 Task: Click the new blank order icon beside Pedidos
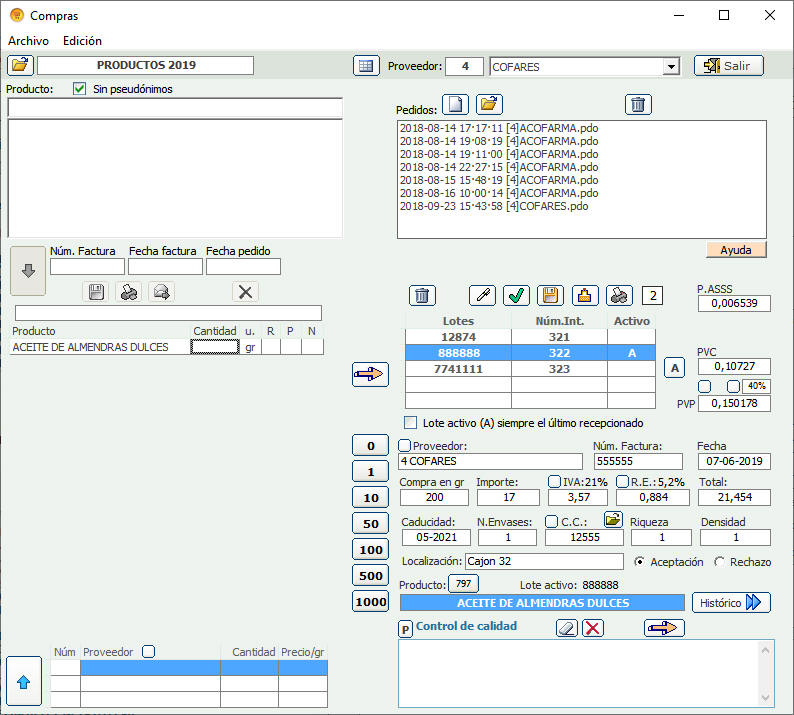(455, 104)
